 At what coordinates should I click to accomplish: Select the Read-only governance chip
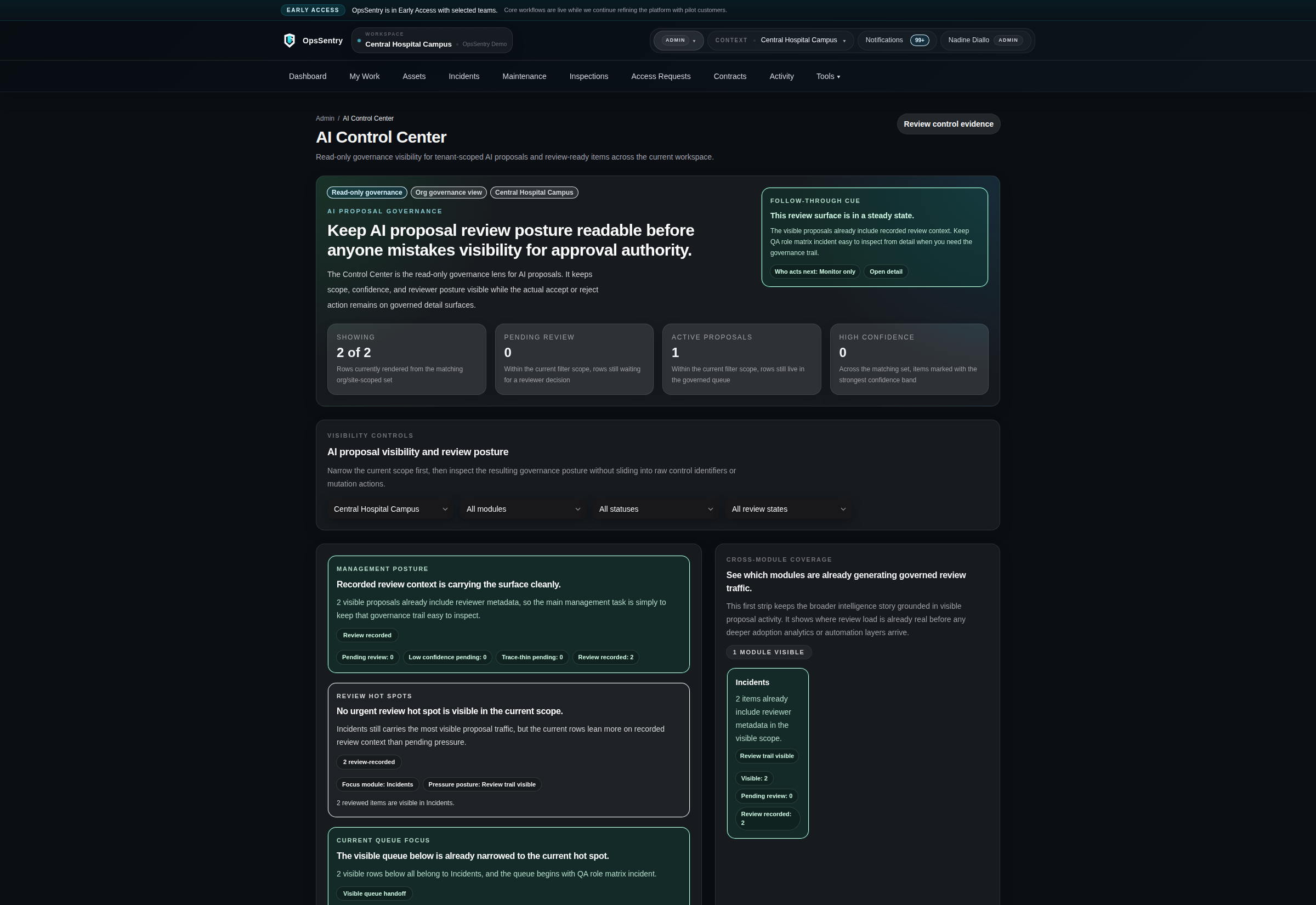(367, 192)
